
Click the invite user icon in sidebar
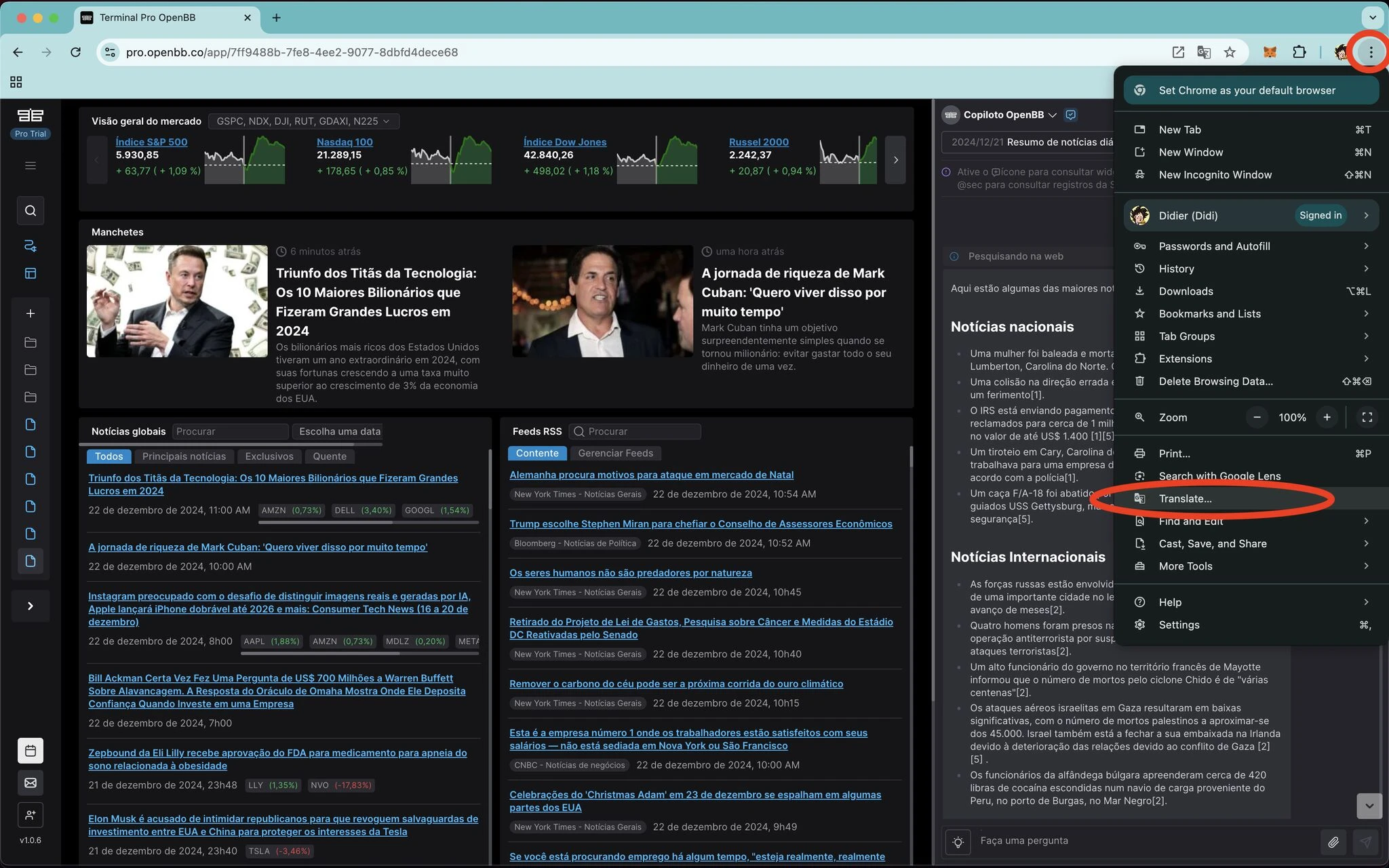coord(31,814)
